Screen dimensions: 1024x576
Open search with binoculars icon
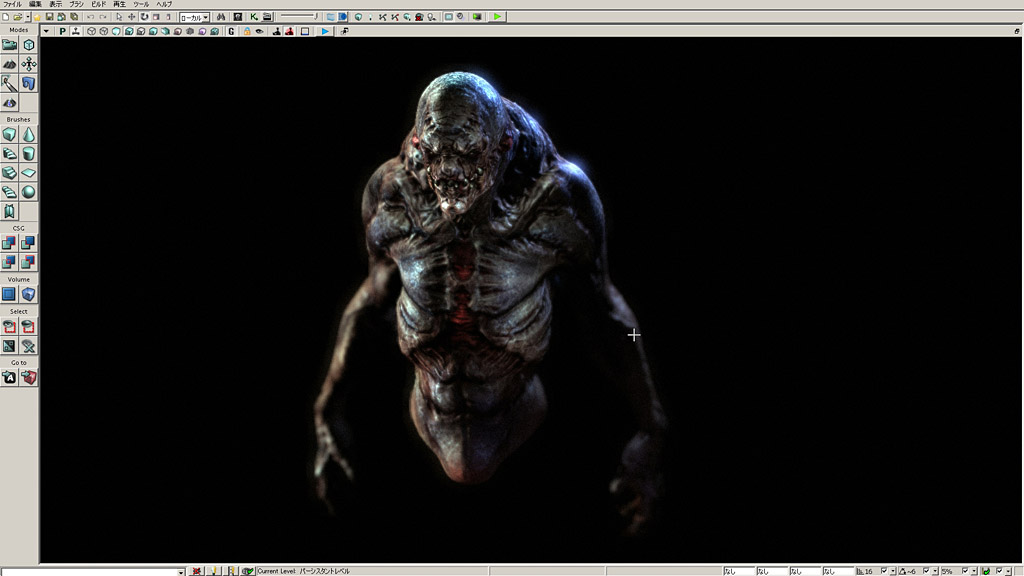[221, 17]
